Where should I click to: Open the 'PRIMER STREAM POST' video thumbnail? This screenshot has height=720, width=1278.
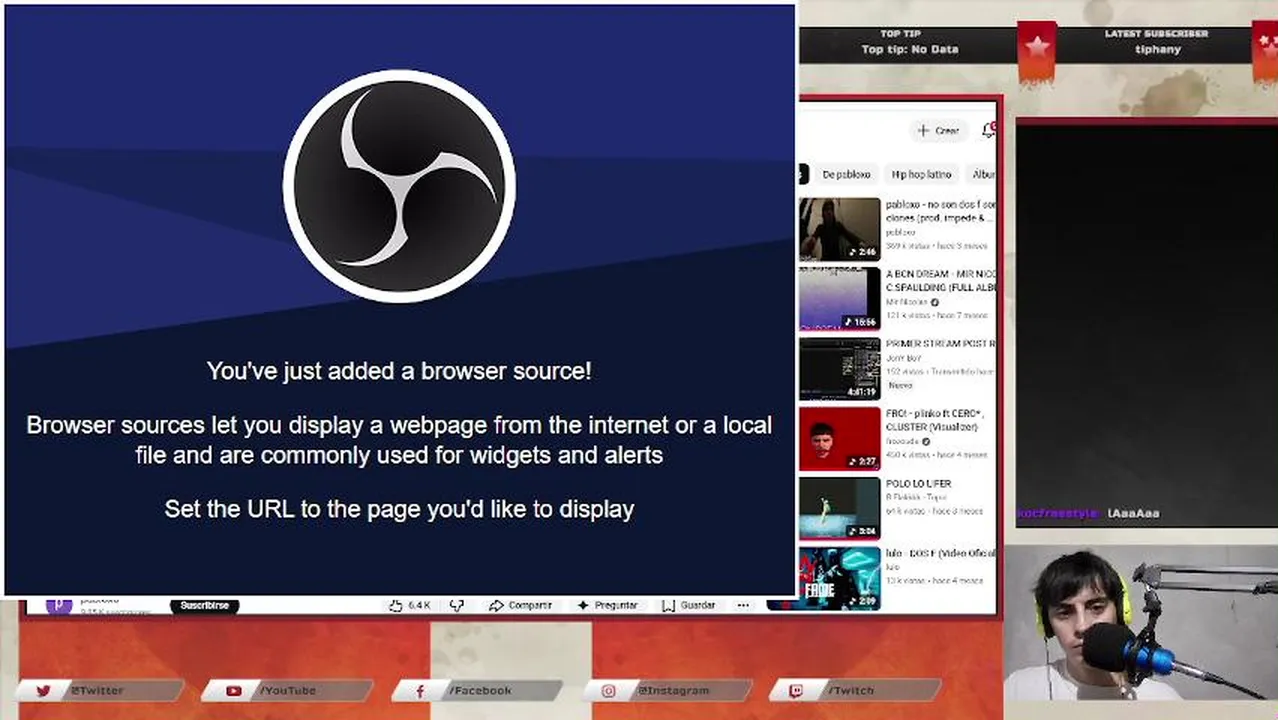[840, 368]
